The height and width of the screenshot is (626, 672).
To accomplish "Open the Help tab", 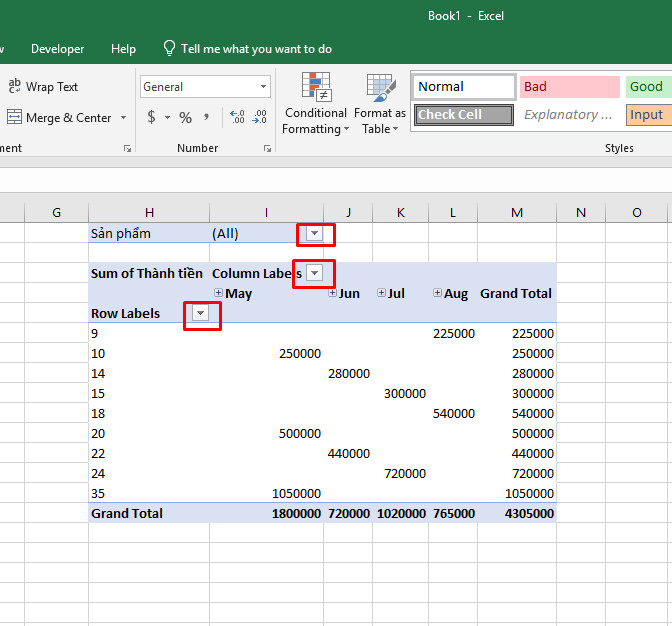I will pos(123,49).
